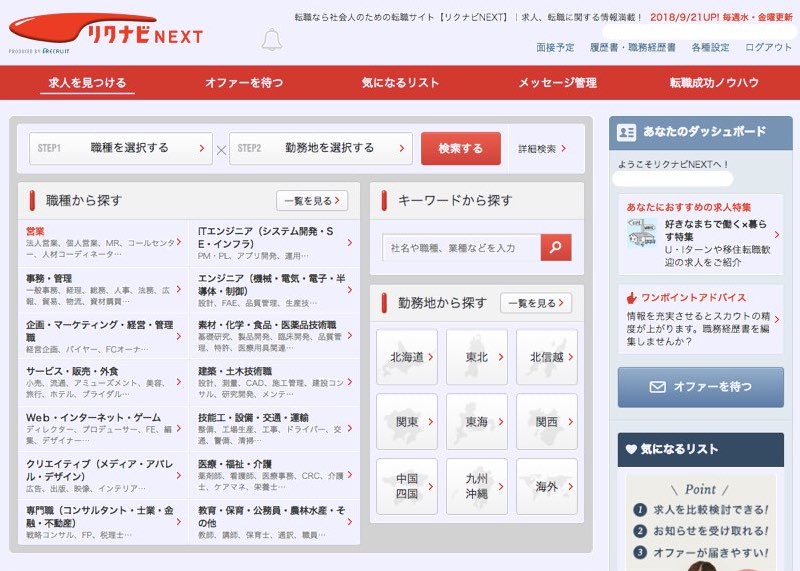Screen dimensions: 800x571
Task: Choose the 海外 region tile
Action: click(547, 486)
